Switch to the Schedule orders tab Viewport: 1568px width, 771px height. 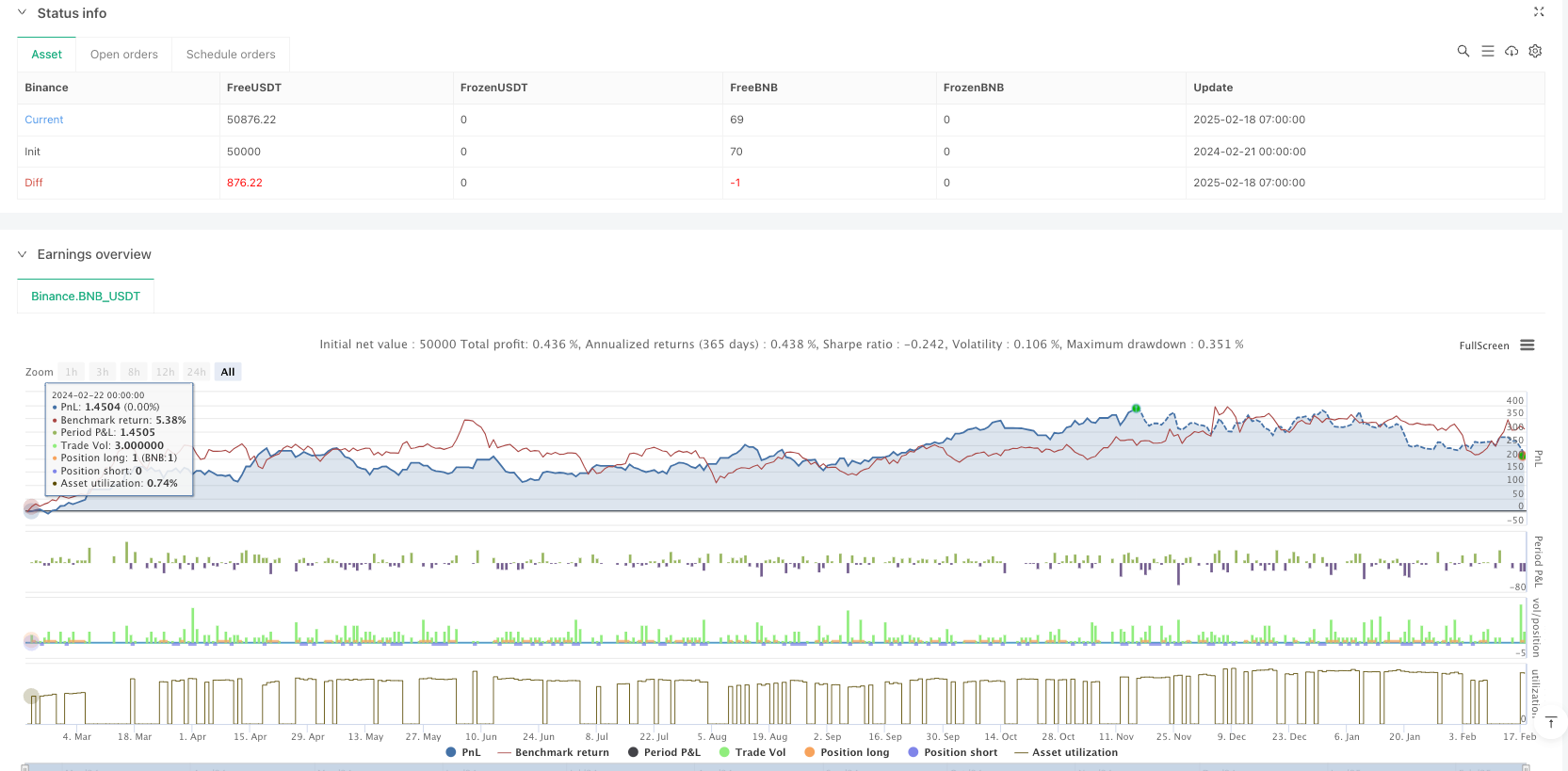231,55
